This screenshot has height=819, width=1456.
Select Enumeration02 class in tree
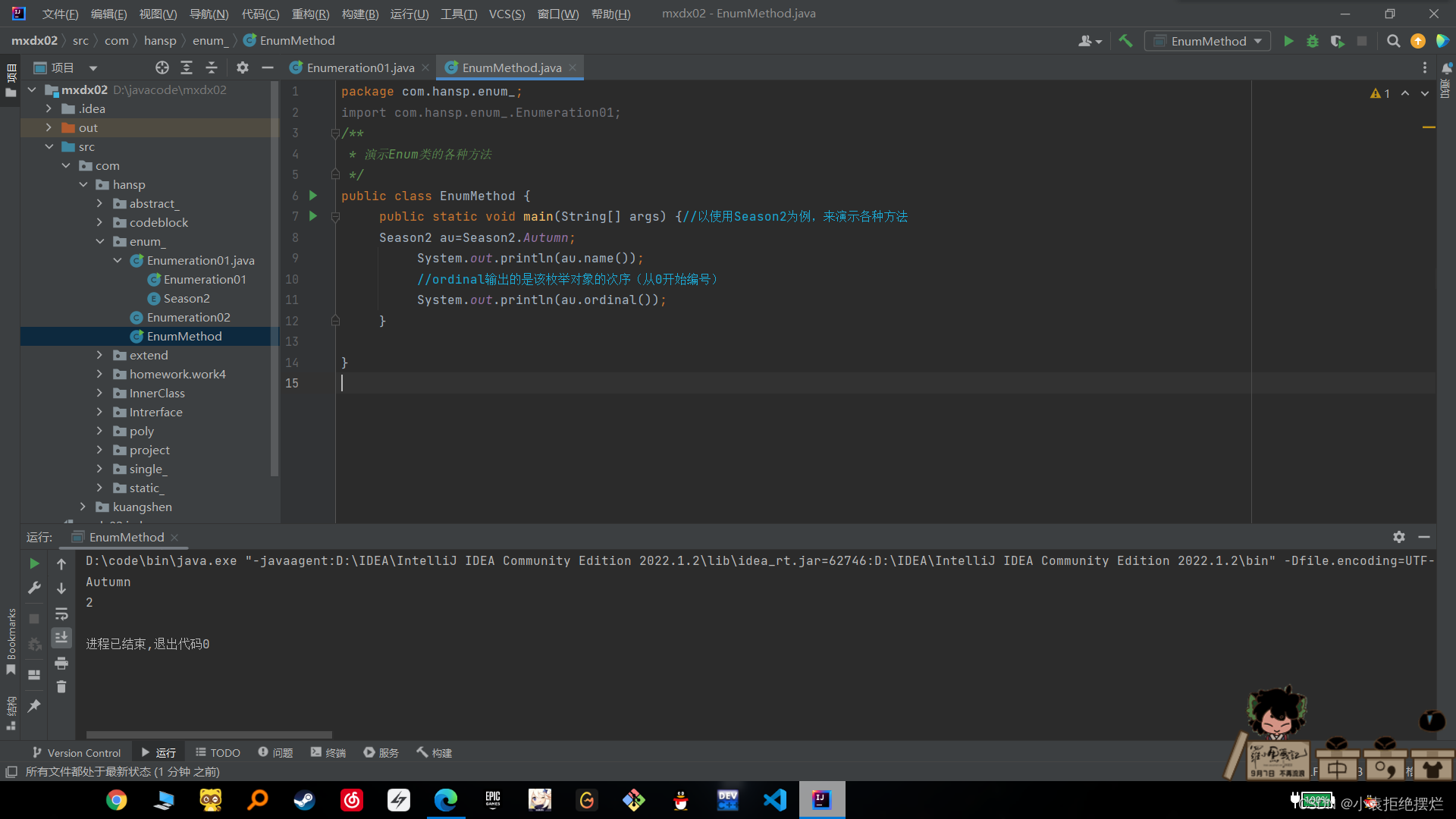(x=188, y=317)
